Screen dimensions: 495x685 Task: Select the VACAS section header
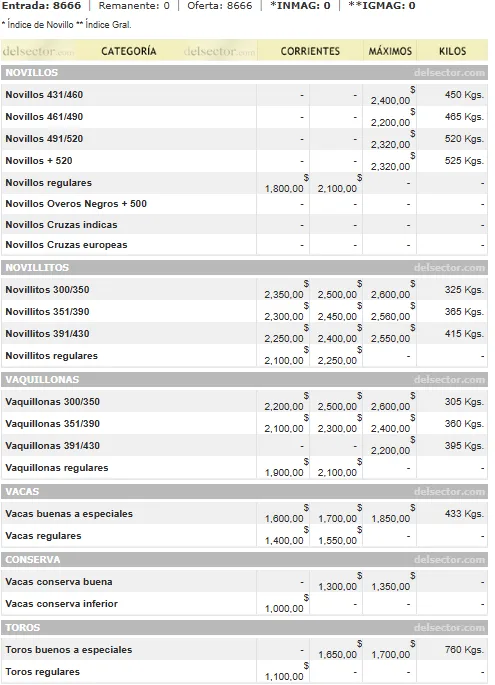click(x=244, y=491)
